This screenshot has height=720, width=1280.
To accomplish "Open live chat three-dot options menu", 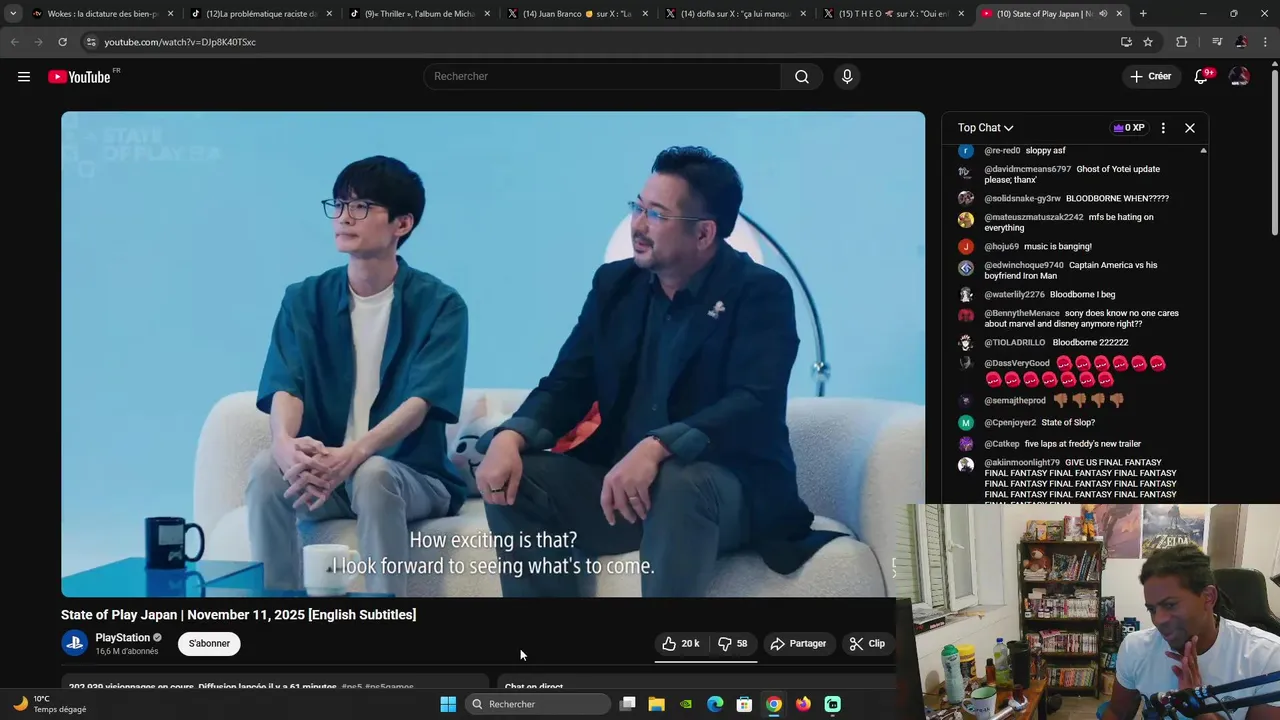I will [1163, 128].
